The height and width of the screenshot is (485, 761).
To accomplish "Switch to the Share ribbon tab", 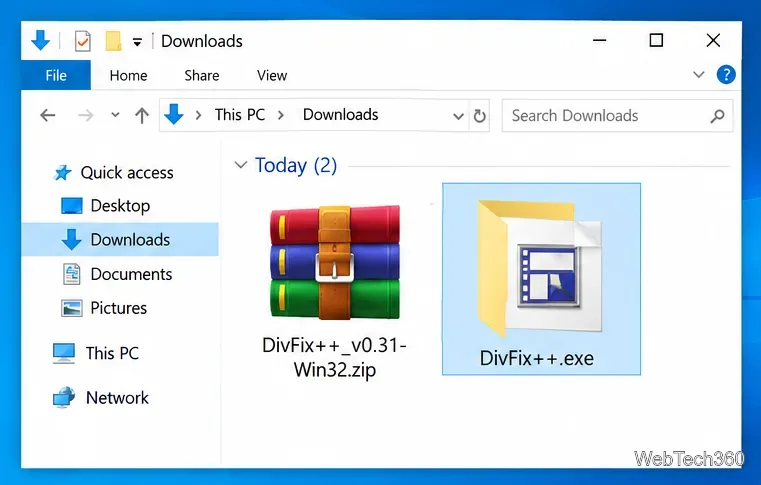I will click(x=201, y=75).
